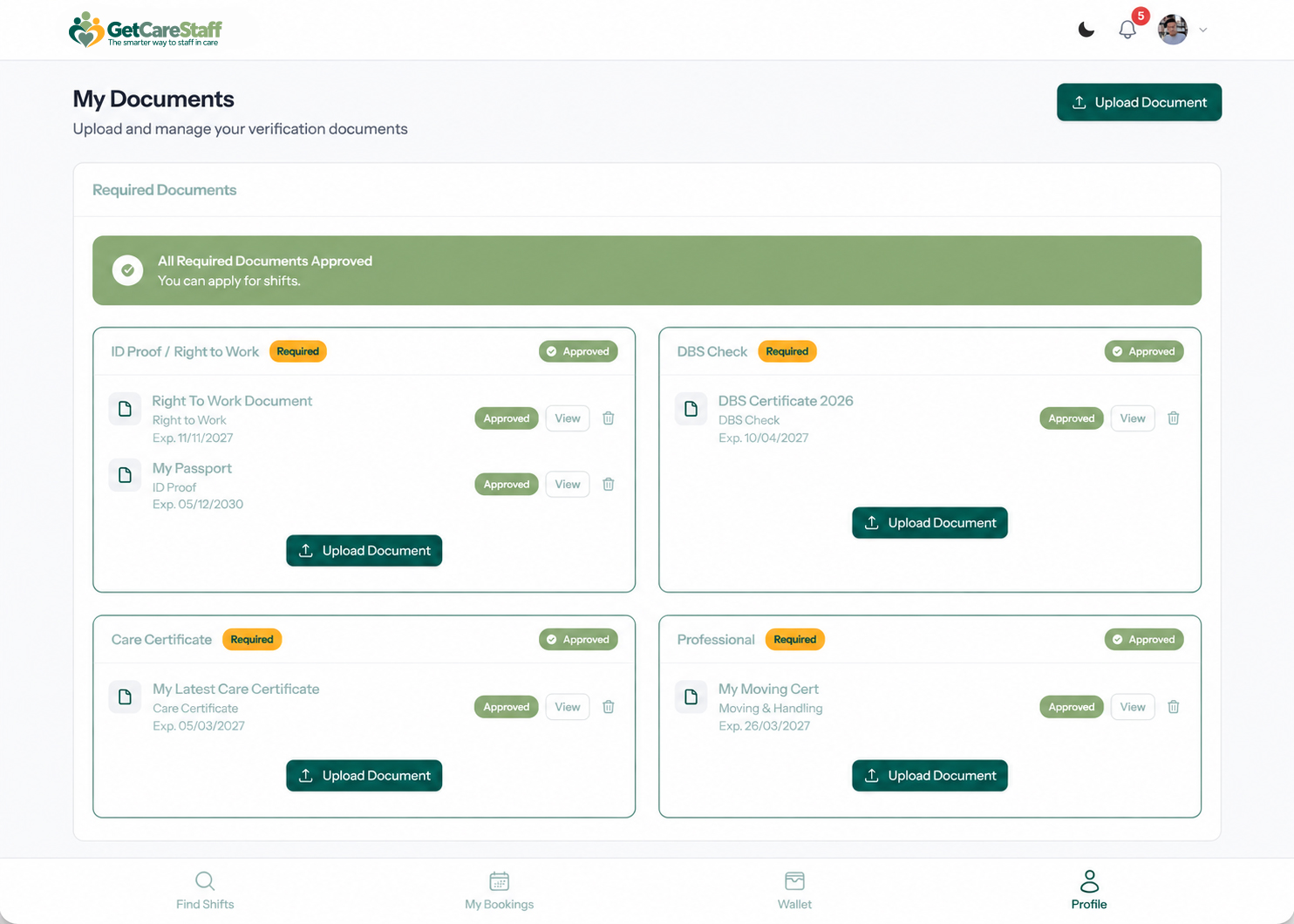Click 'ID Proof / Right to Work' card title
The height and width of the screenshot is (924, 1294).
[x=185, y=351]
